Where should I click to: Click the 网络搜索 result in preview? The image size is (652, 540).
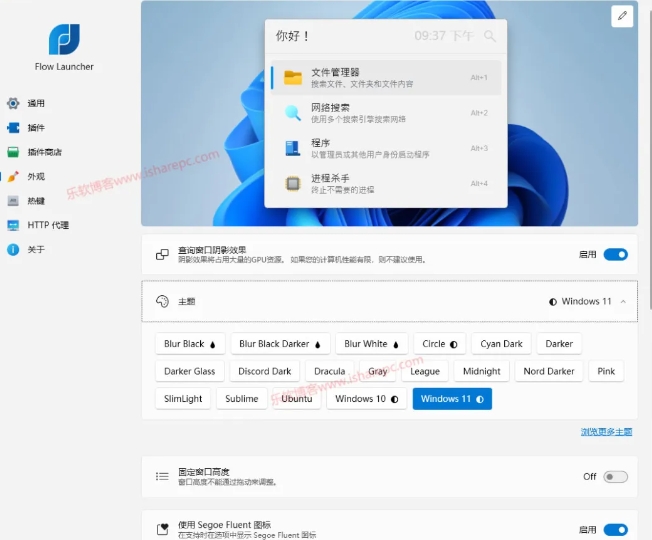[x=386, y=113]
